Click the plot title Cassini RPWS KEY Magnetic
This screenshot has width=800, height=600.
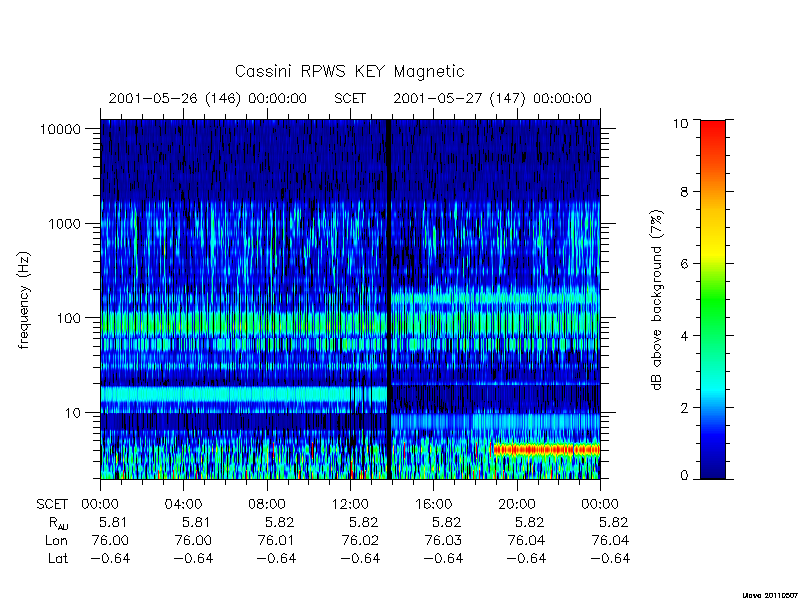click(349, 71)
